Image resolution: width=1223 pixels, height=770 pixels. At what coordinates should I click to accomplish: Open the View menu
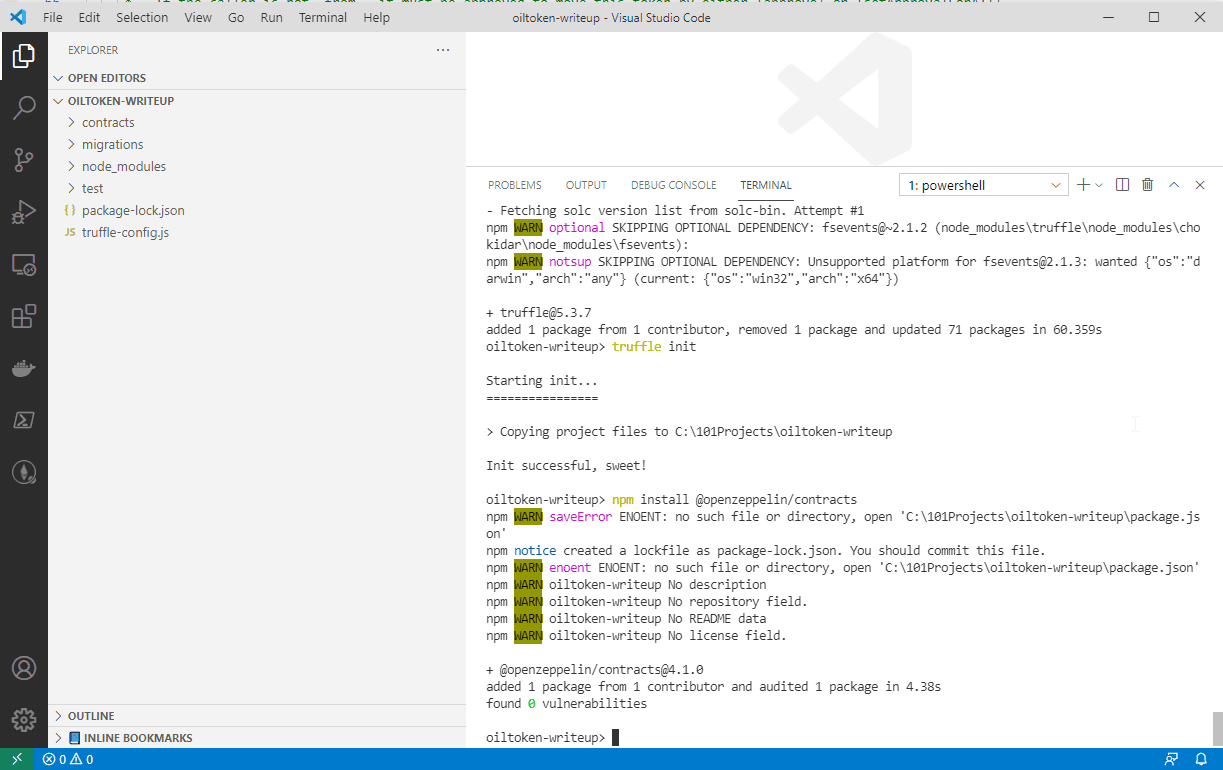pyautogui.click(x=198, y=17)
